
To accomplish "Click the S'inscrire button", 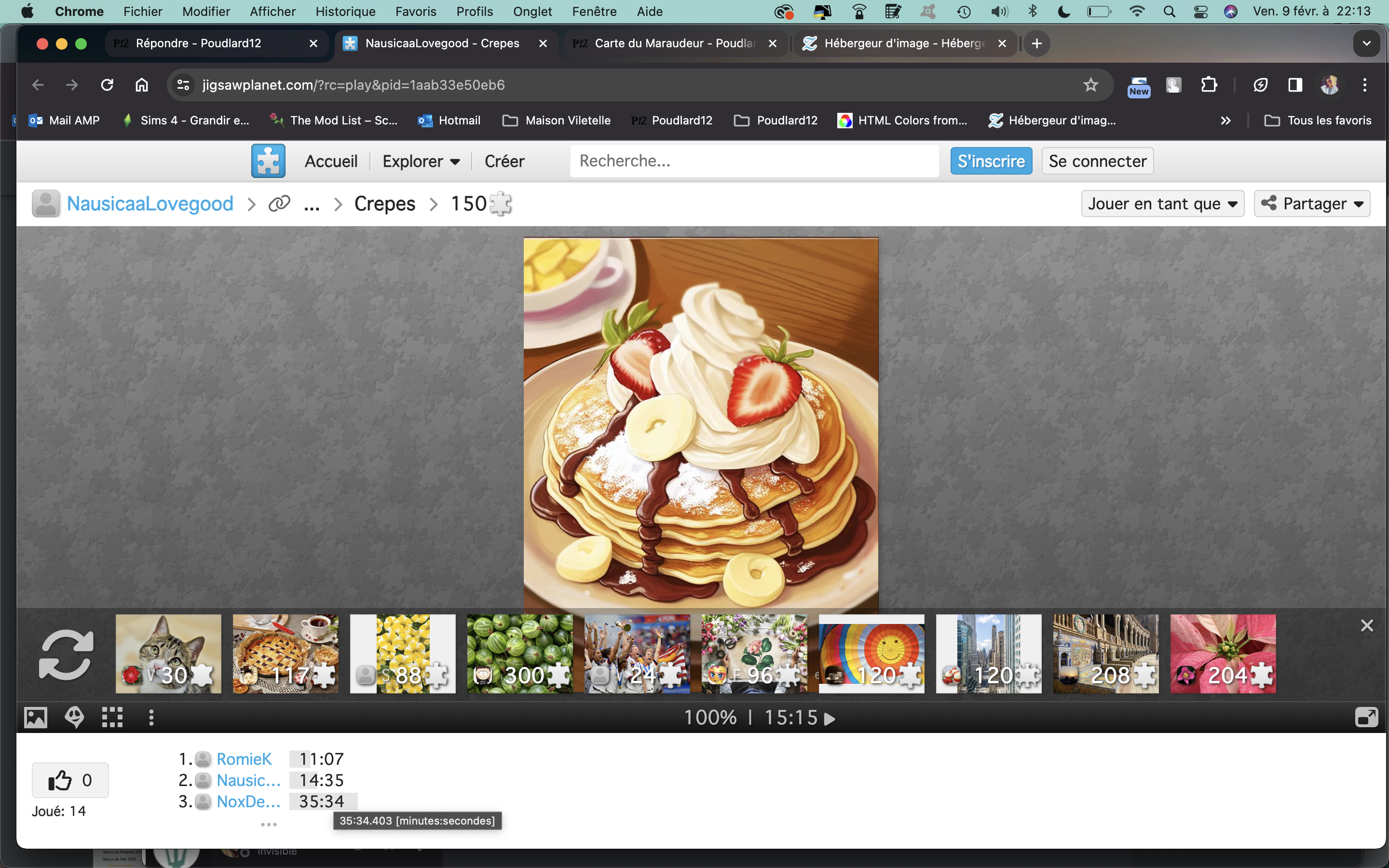I will pos(991,162).
